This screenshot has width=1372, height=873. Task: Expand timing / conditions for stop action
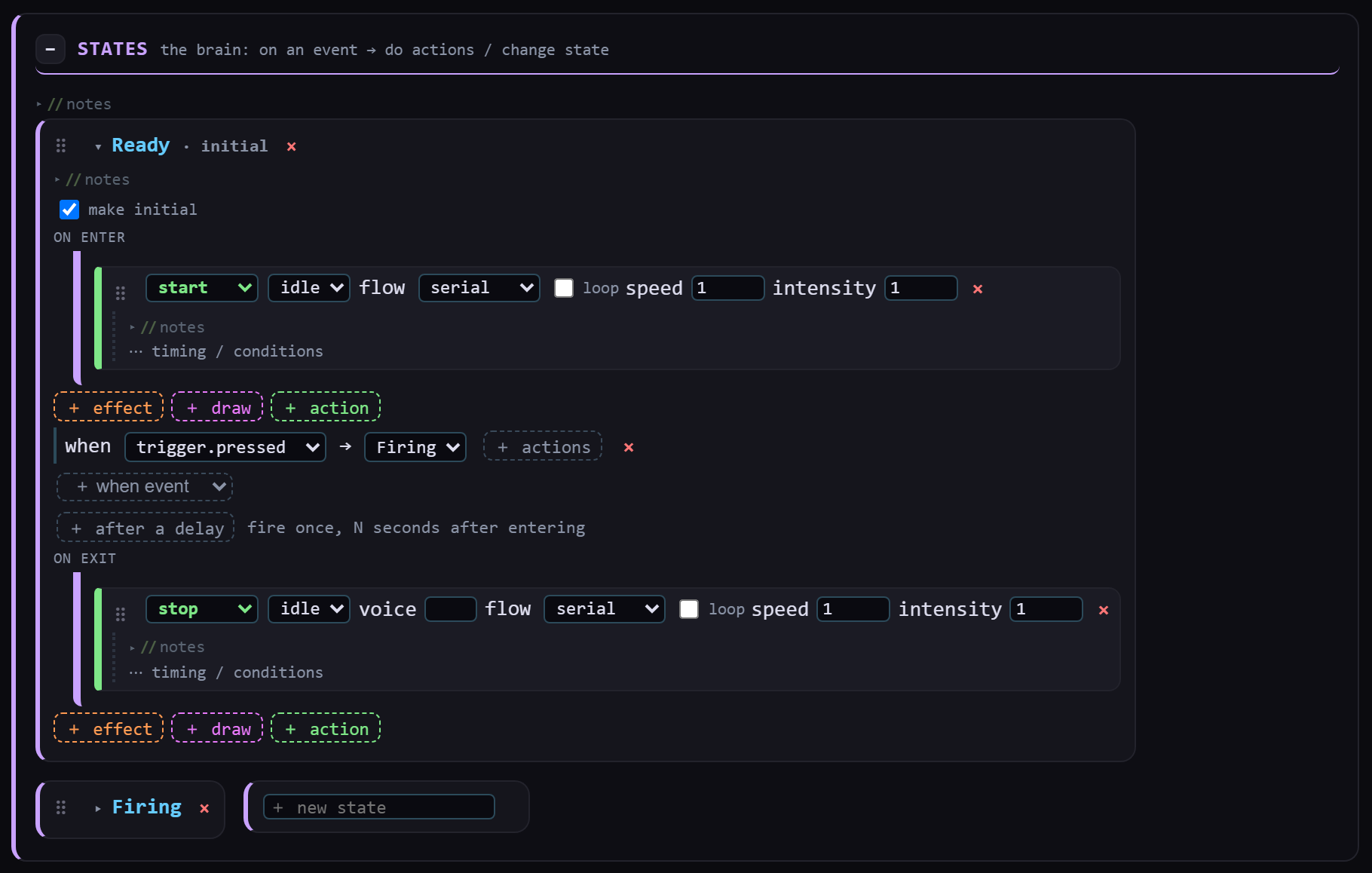226,672
